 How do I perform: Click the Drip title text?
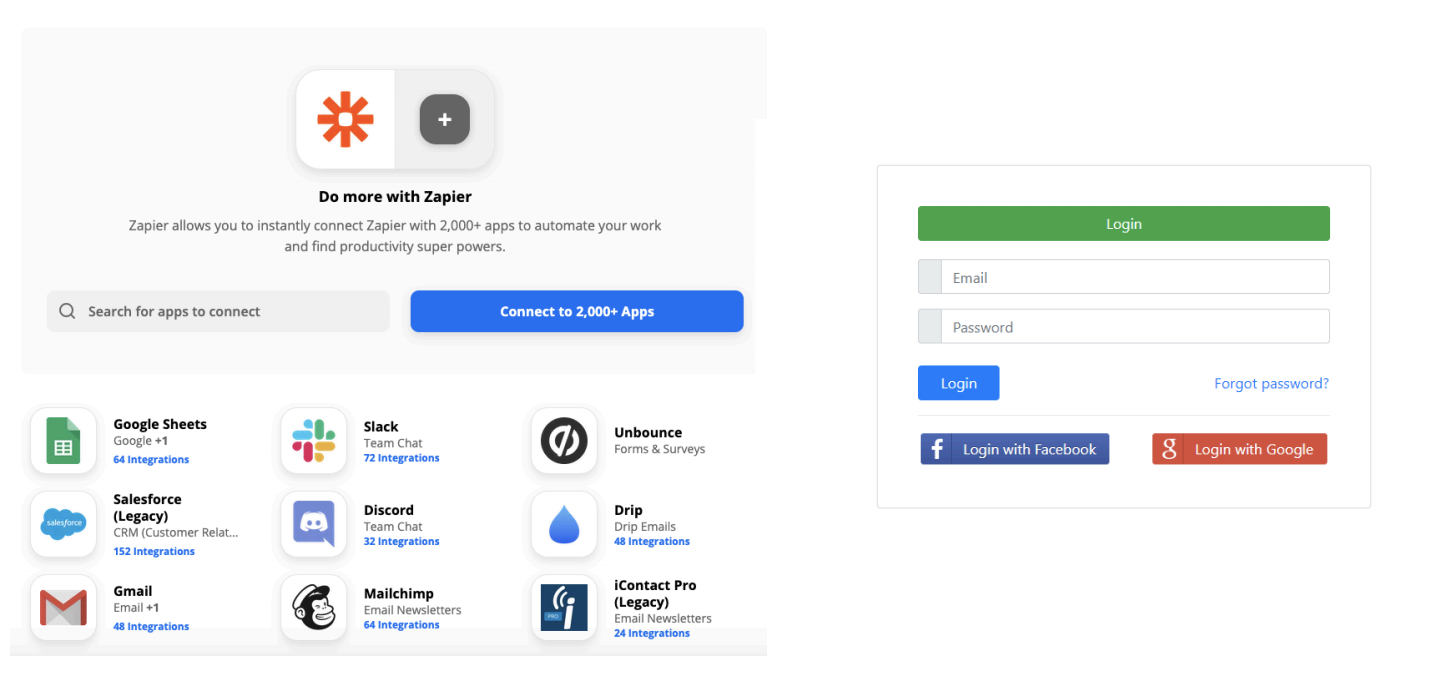[628, 509]
